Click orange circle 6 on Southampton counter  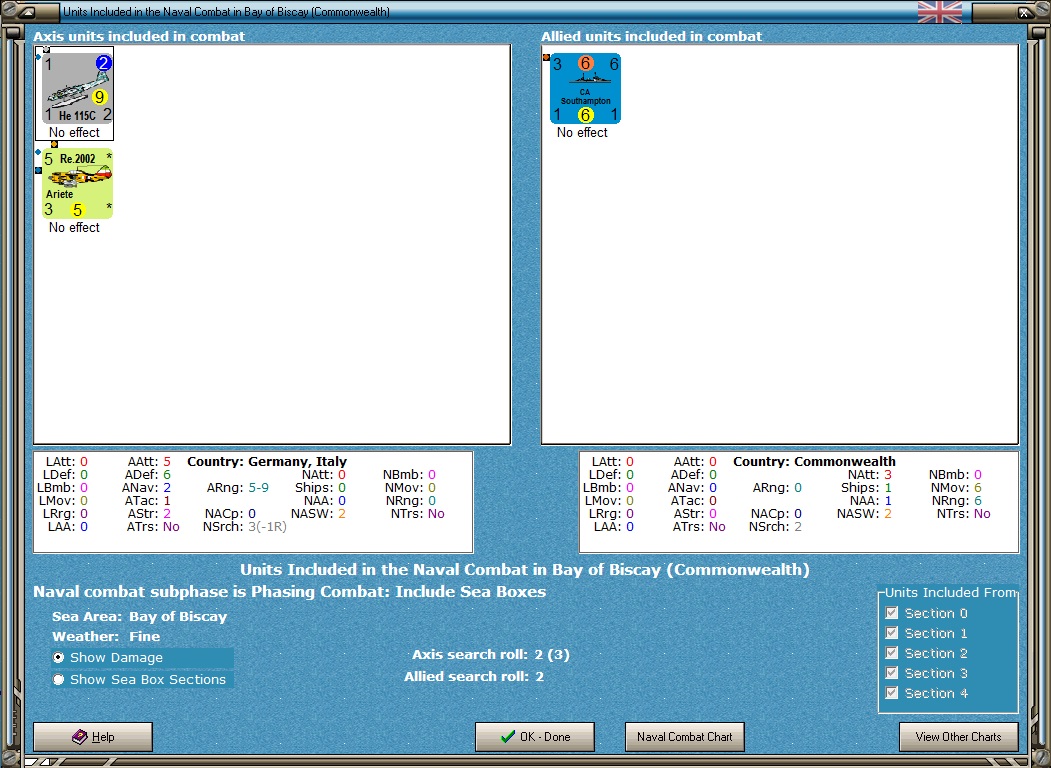585,63
